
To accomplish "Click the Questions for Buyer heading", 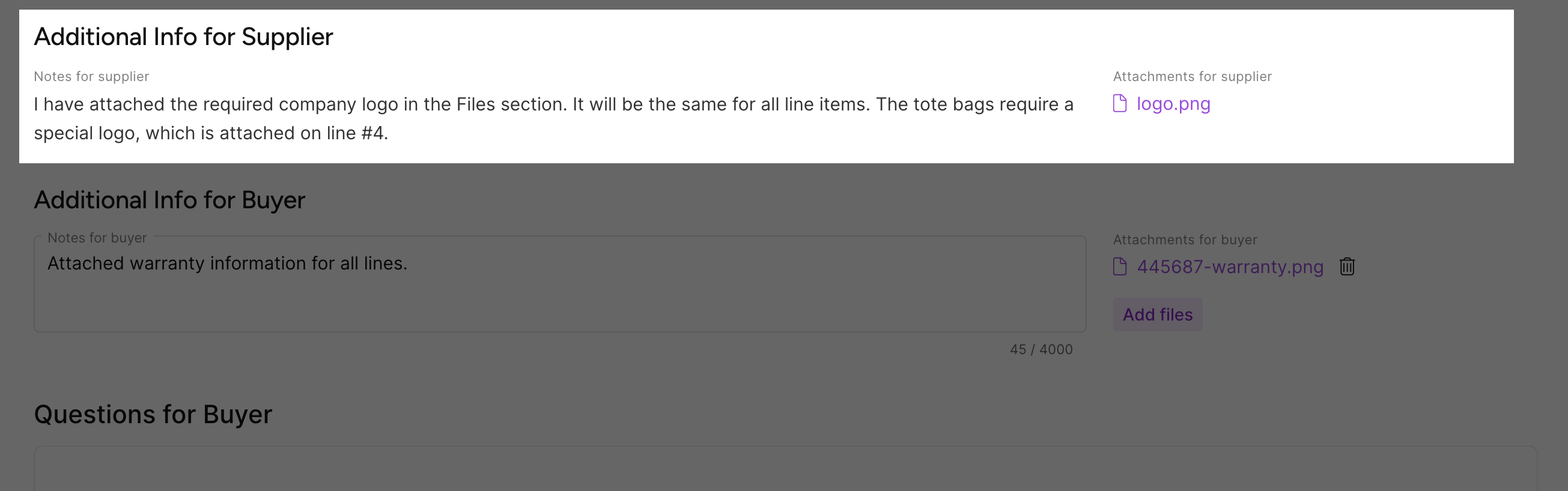I will [x=153, y=414].
